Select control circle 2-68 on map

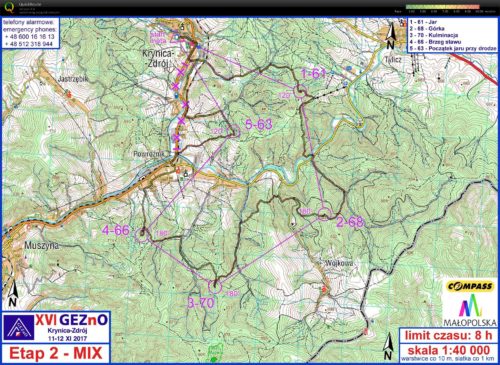click(x=325, y=214)
